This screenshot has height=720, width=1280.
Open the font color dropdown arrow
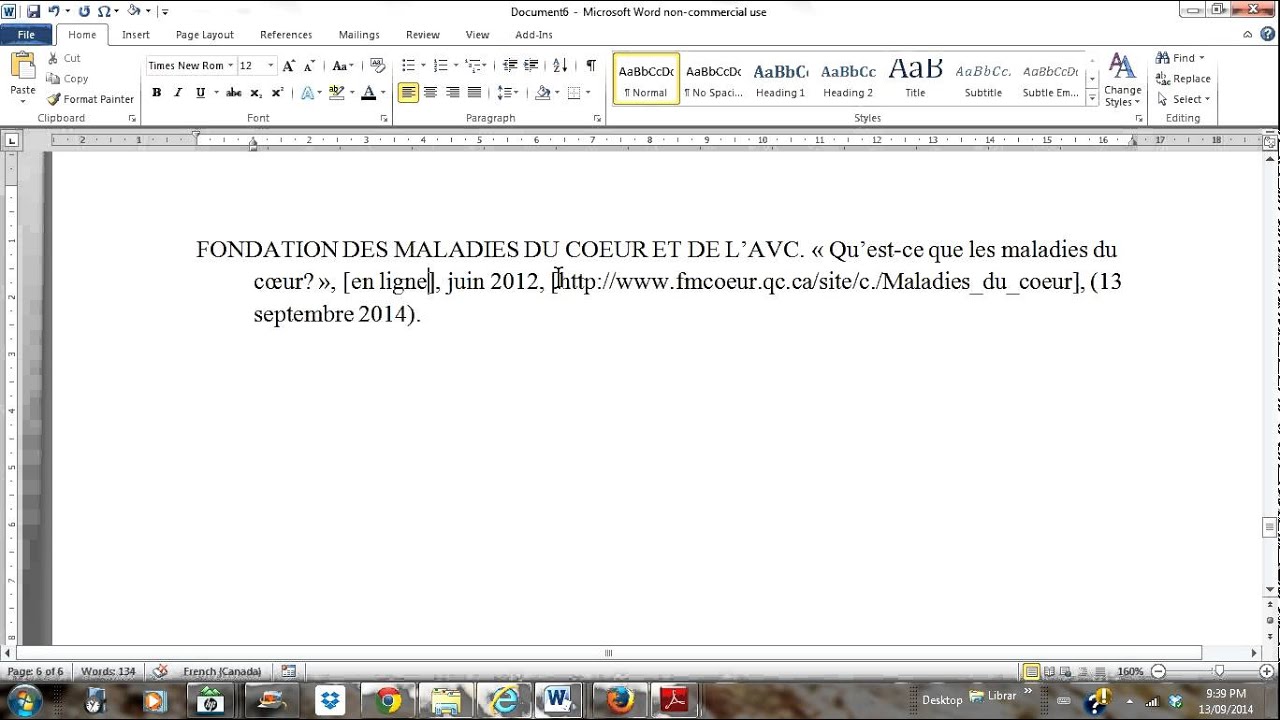383,93
